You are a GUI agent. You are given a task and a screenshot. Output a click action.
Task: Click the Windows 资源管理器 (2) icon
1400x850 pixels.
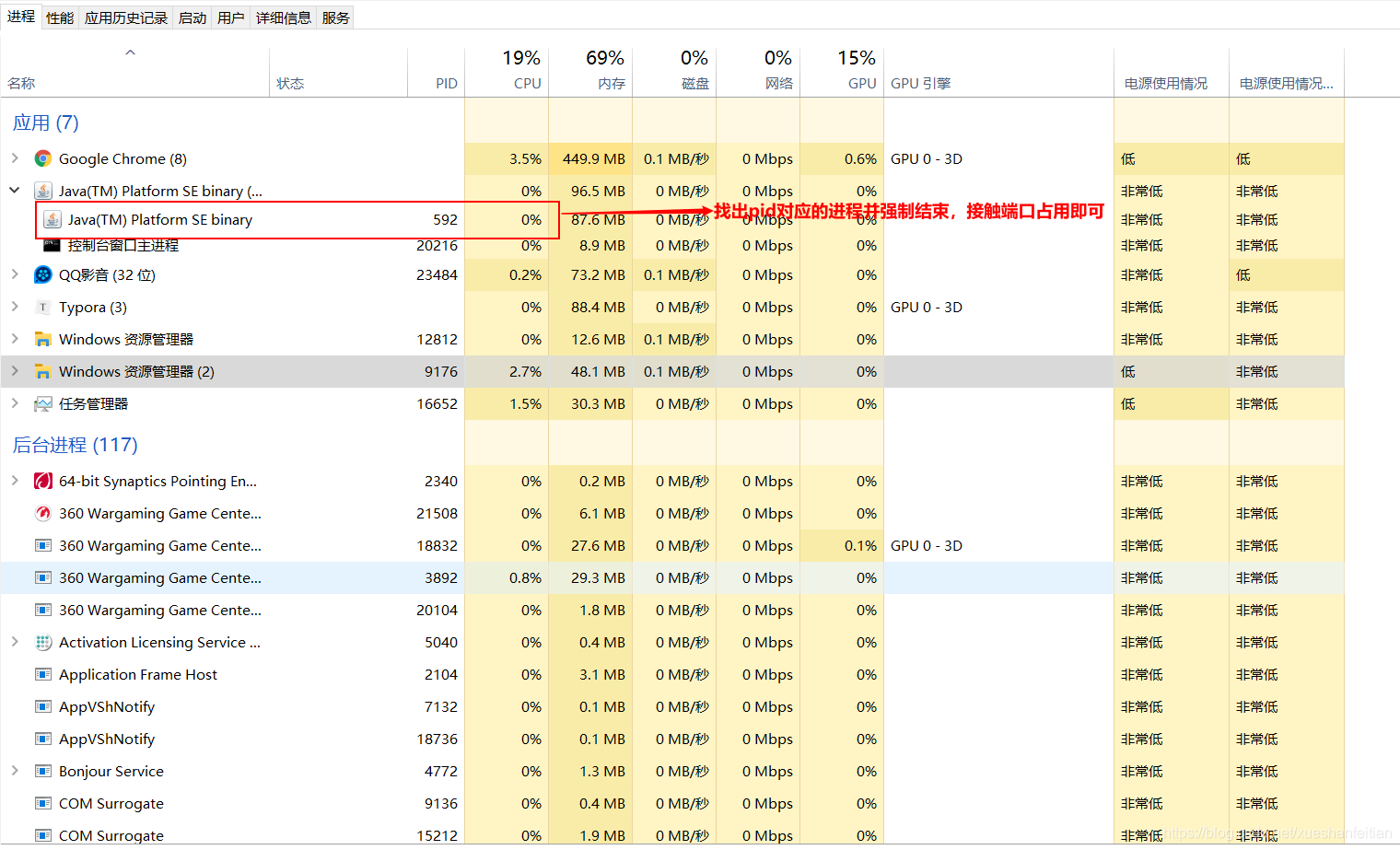click(x=42, y=371)
